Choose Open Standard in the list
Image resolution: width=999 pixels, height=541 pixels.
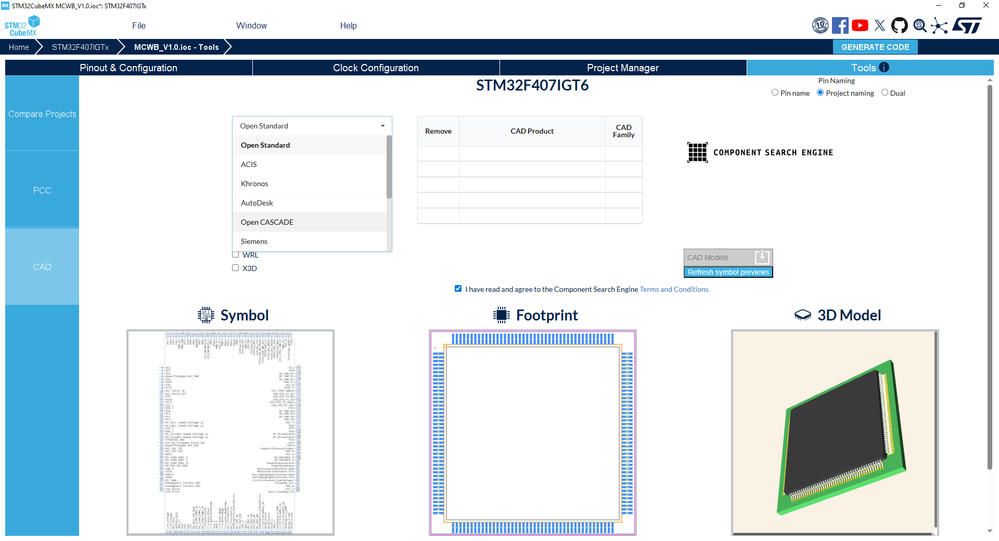tap(310, 145)
